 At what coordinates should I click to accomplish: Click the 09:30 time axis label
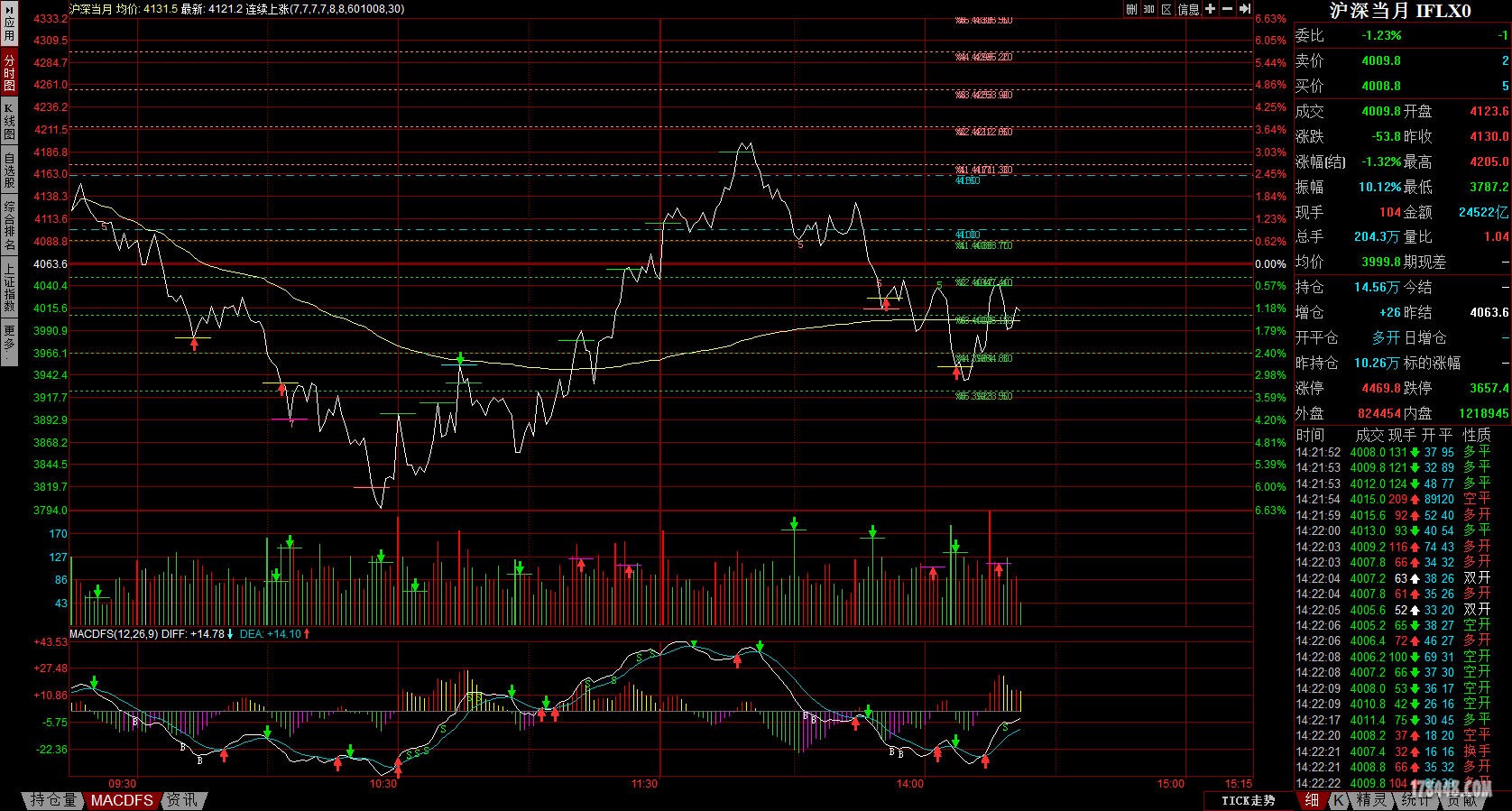tap(123, 783)
